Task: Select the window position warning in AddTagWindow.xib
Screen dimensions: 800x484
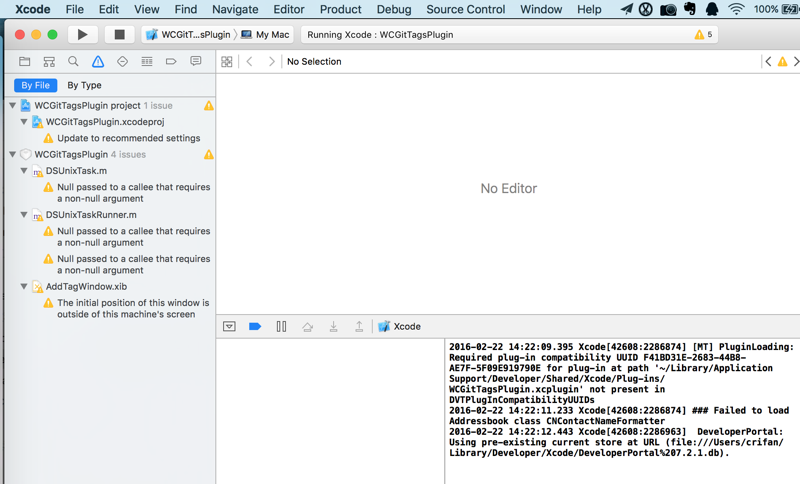Action: [x=133, y=309]
